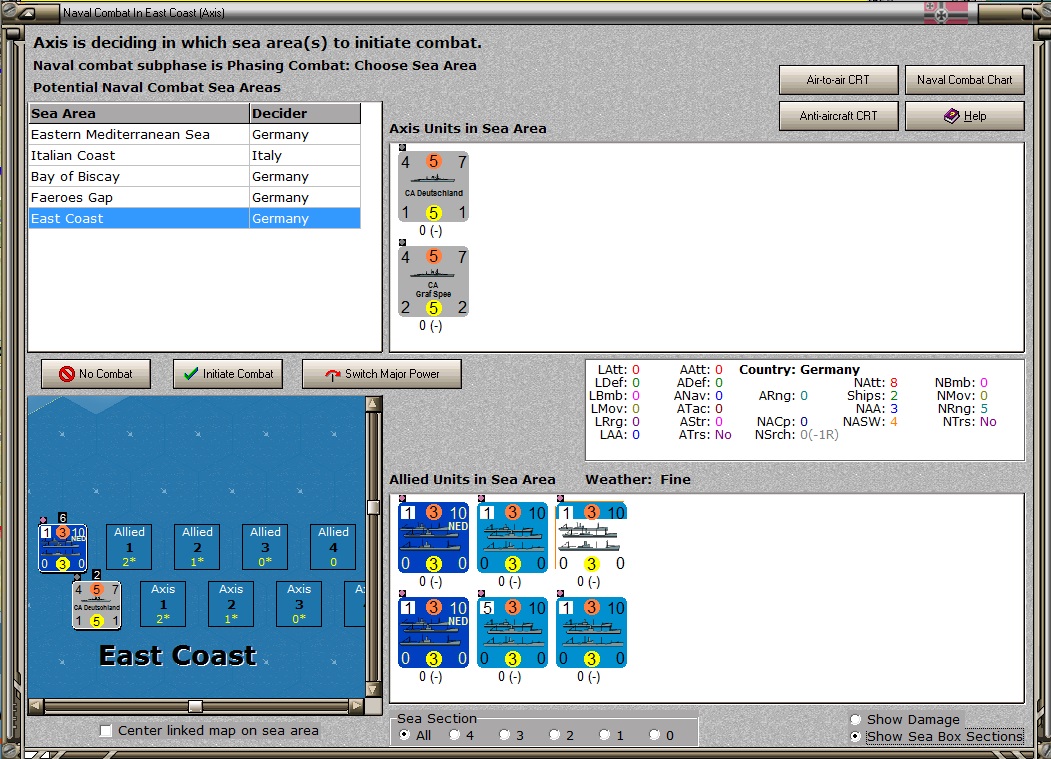1051x759 pixels.
Task: Click the CA Deutschland stack on East Coast map
Action: coord(97,605)
